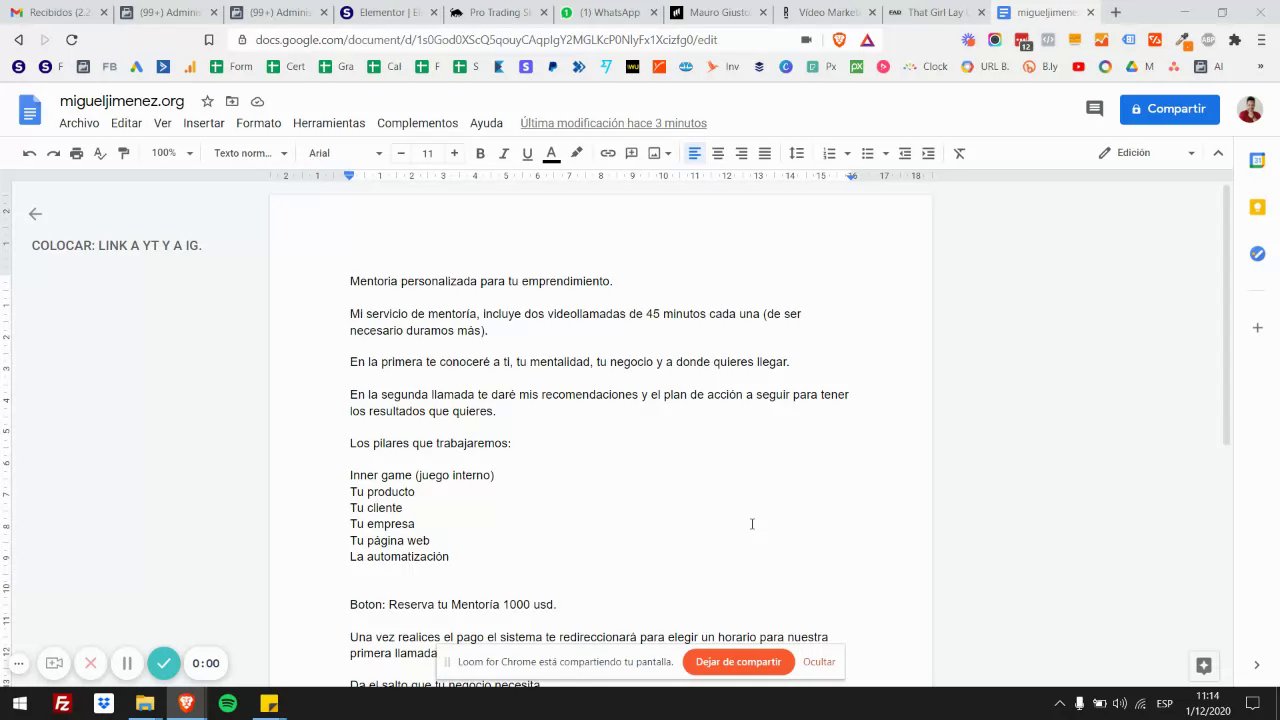The height and width of the screenshot is (720, 1280).
Task: Justify the text alignment
Action: click(x=765, y=153)
